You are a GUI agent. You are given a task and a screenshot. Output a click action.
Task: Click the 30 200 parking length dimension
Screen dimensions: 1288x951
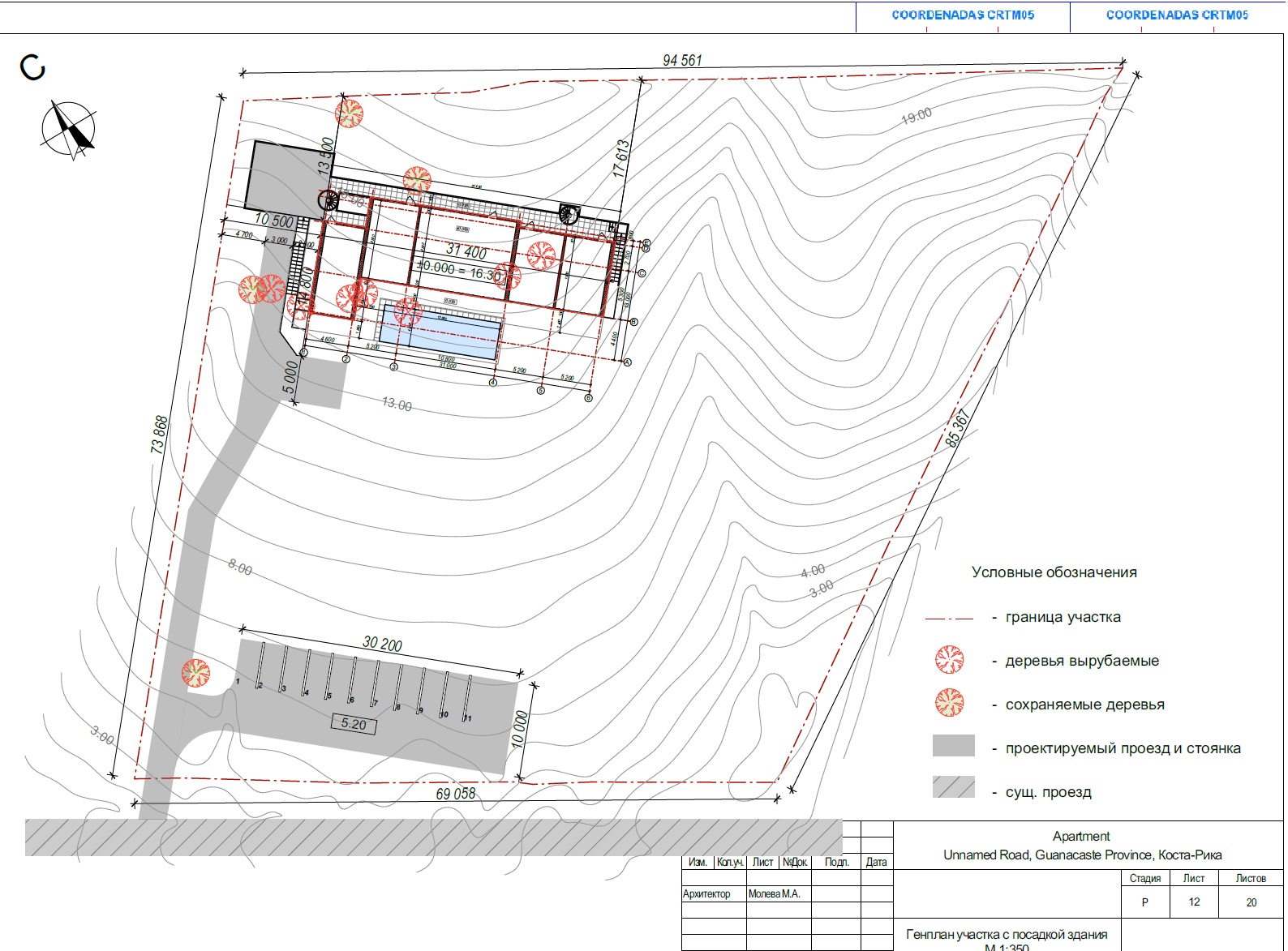click(x=382, y=644)
